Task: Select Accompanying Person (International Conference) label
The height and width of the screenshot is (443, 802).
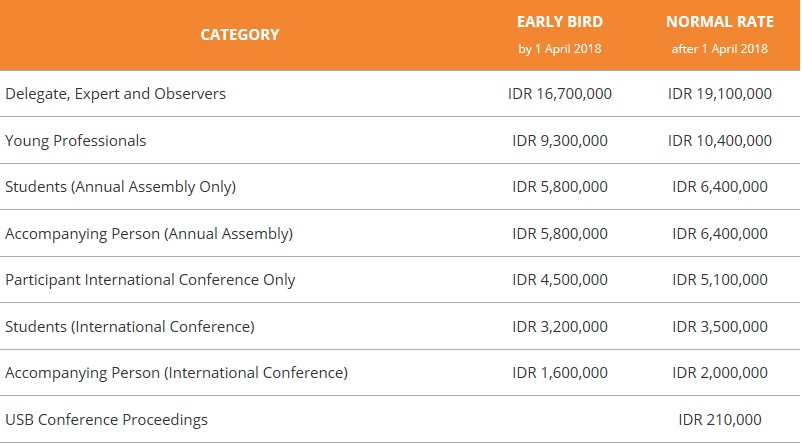Action: [x=176, y=373]
